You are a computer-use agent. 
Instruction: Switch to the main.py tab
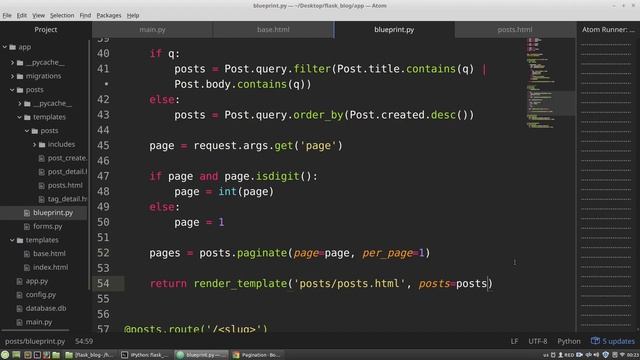point(152,29)
